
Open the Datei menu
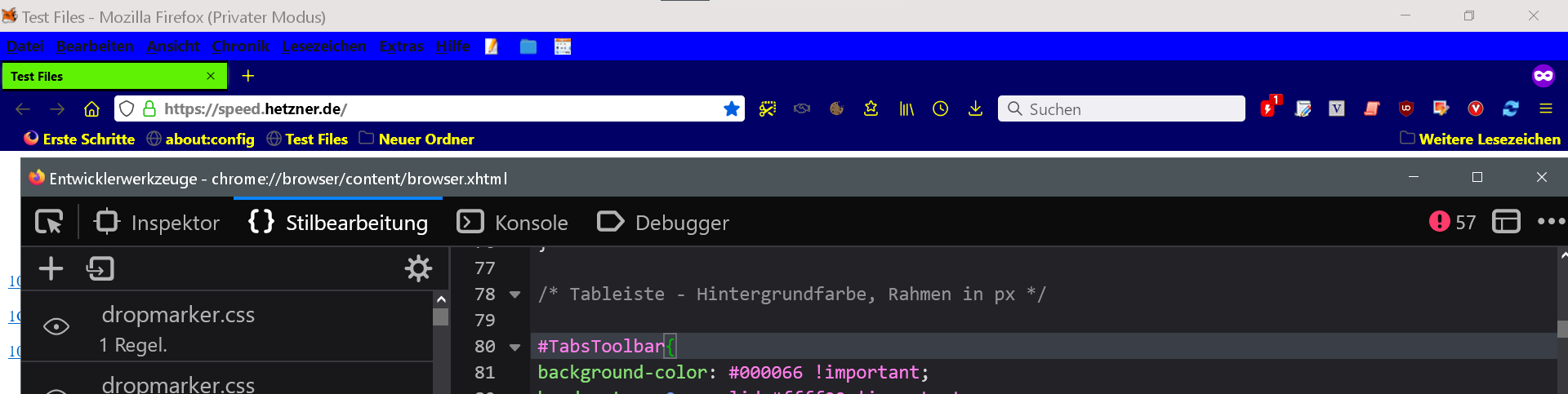coord(25,46)
